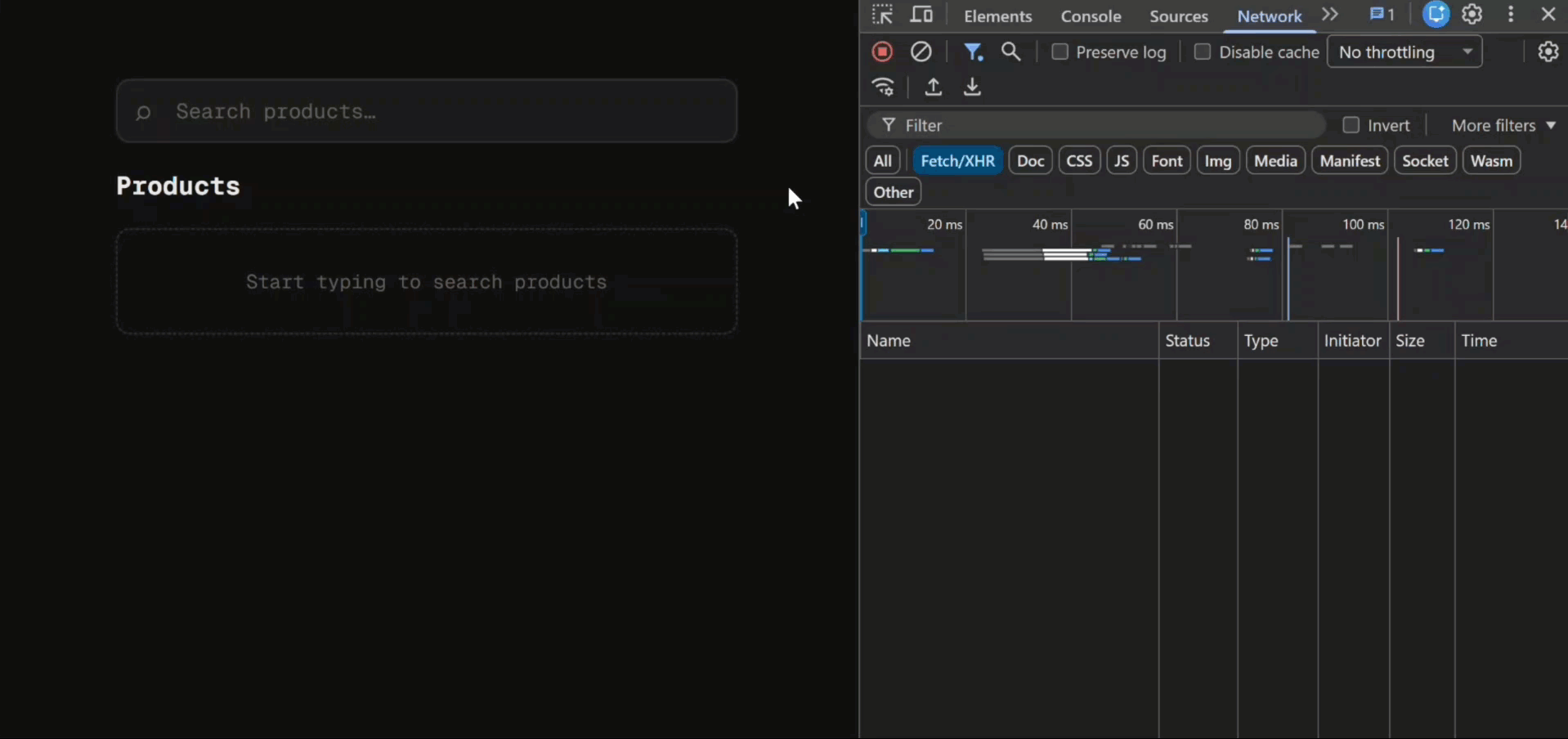The width and height of the screenshot is (1568, 739).
Task: Clear the network log
Action: [x=921, y=52]
